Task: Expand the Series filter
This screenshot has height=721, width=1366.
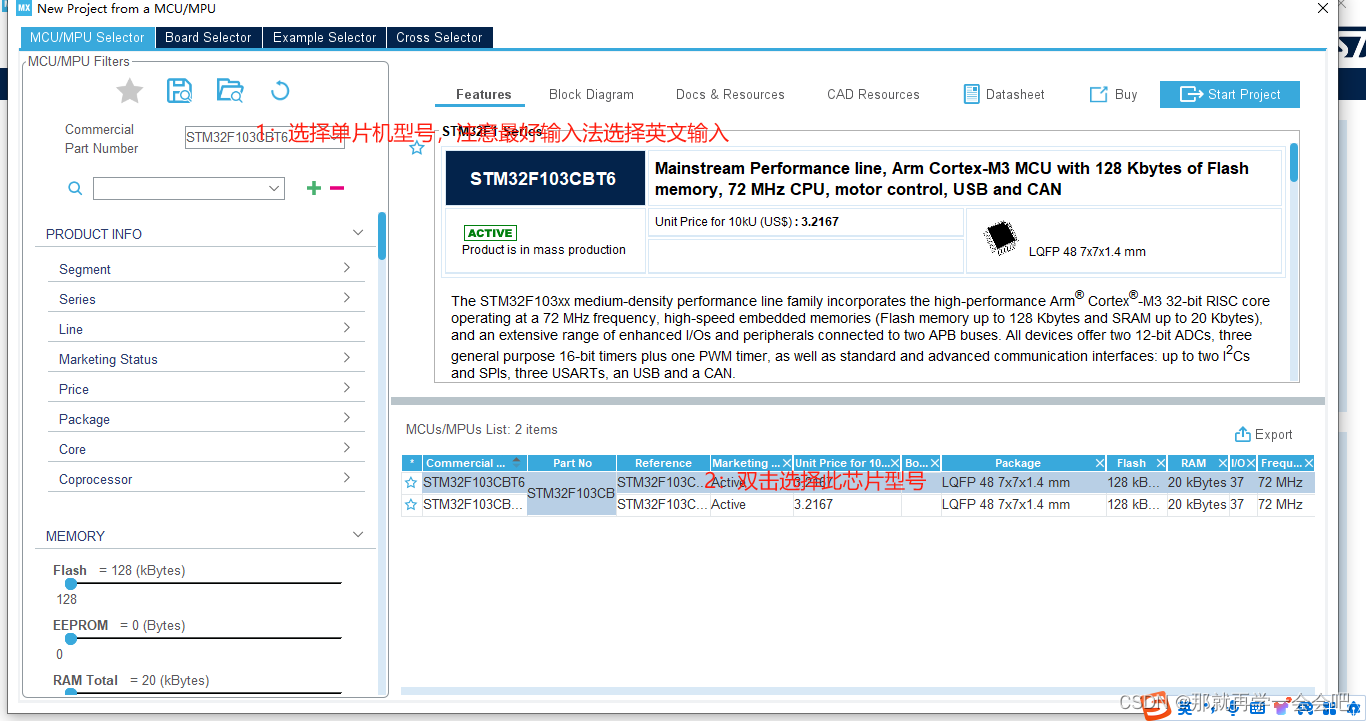Action: pos(347,298)
